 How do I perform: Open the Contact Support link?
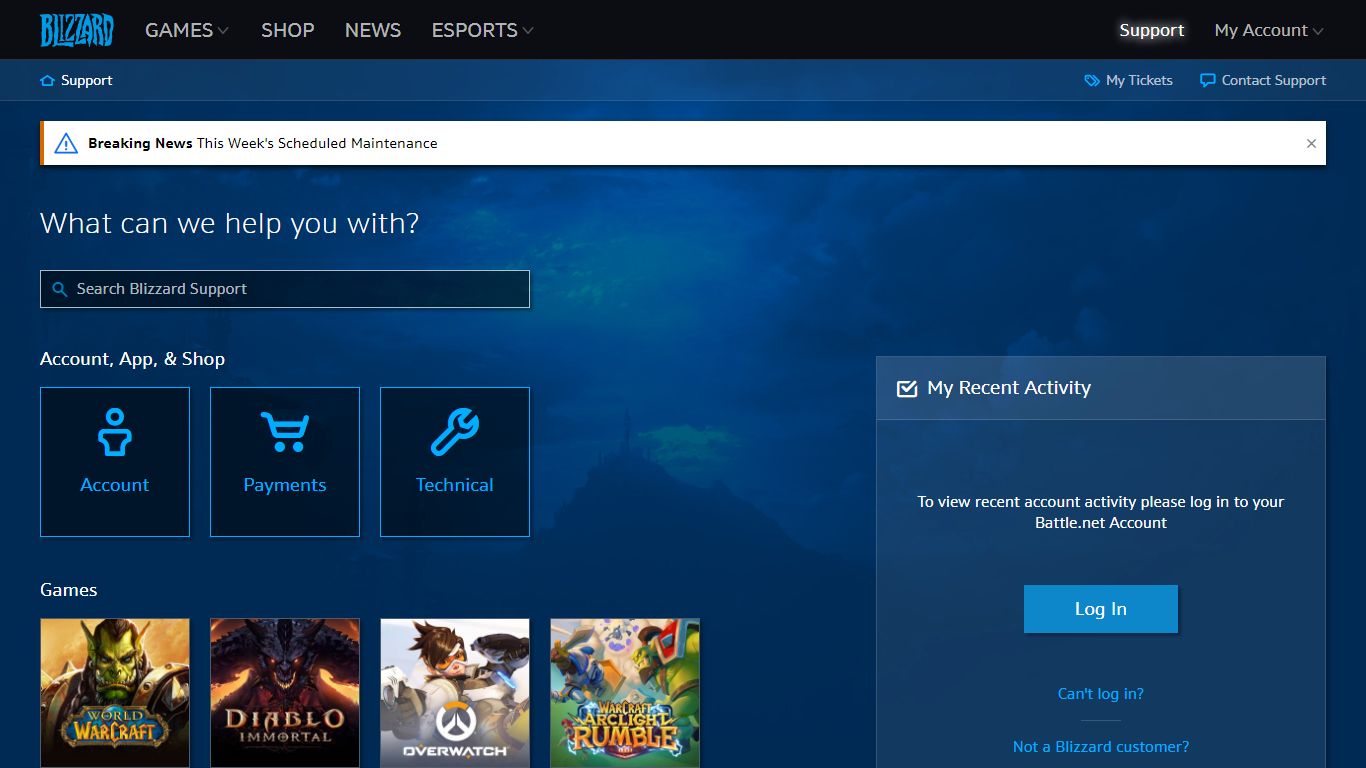coord(1274,80)
